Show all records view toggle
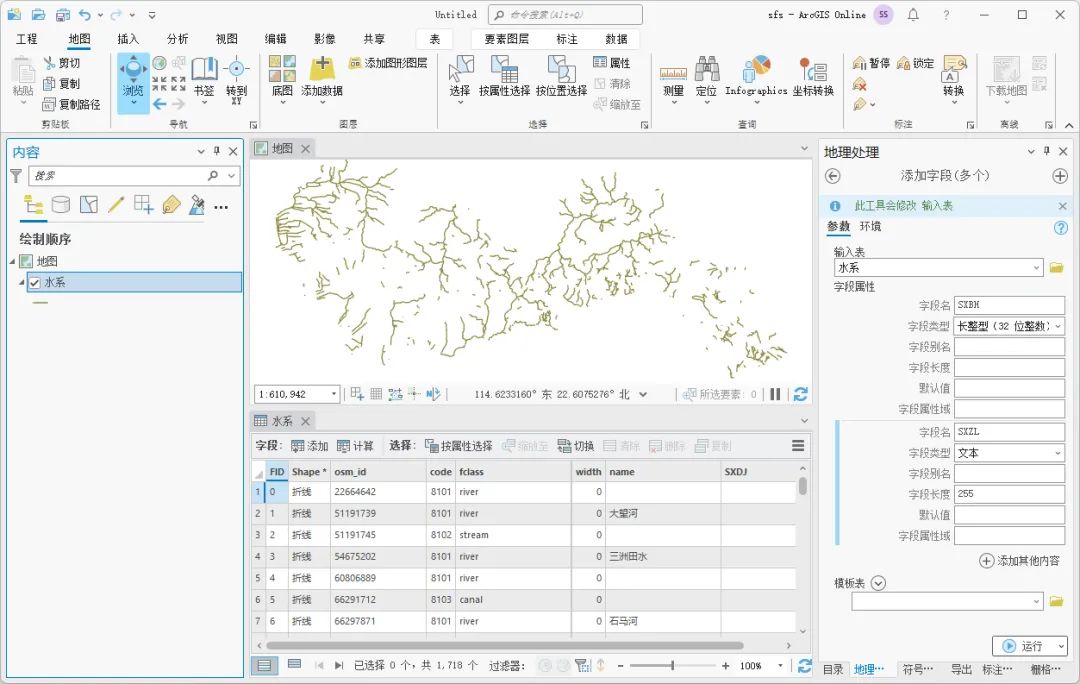The height and width of the screenshot is (684, 1080). point(264,665)
